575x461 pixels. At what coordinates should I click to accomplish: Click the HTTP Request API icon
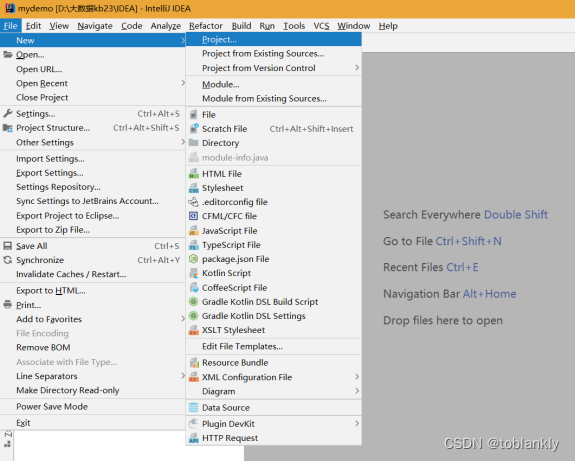point(194,438)
